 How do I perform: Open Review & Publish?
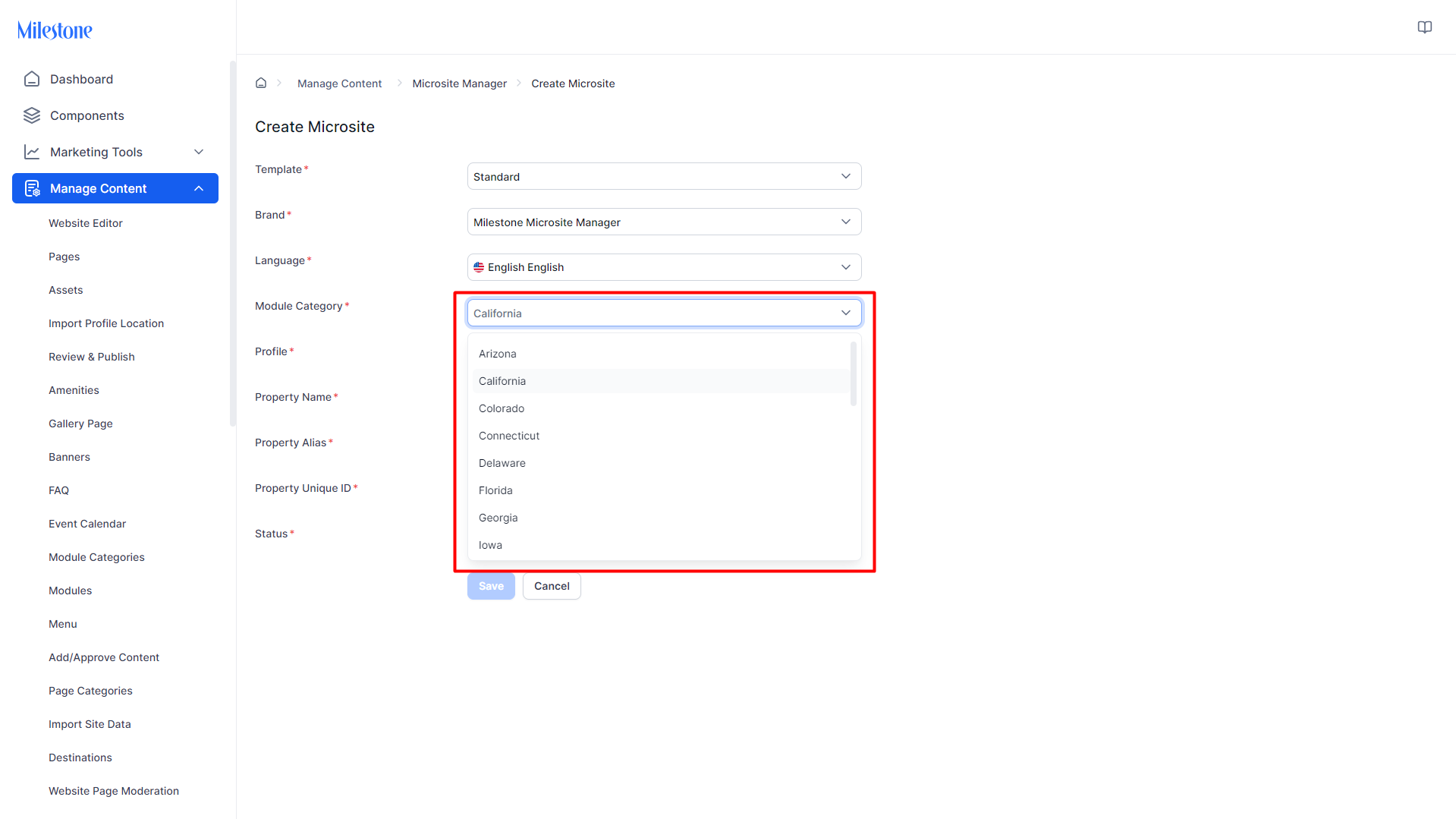(x=92, y=357)
